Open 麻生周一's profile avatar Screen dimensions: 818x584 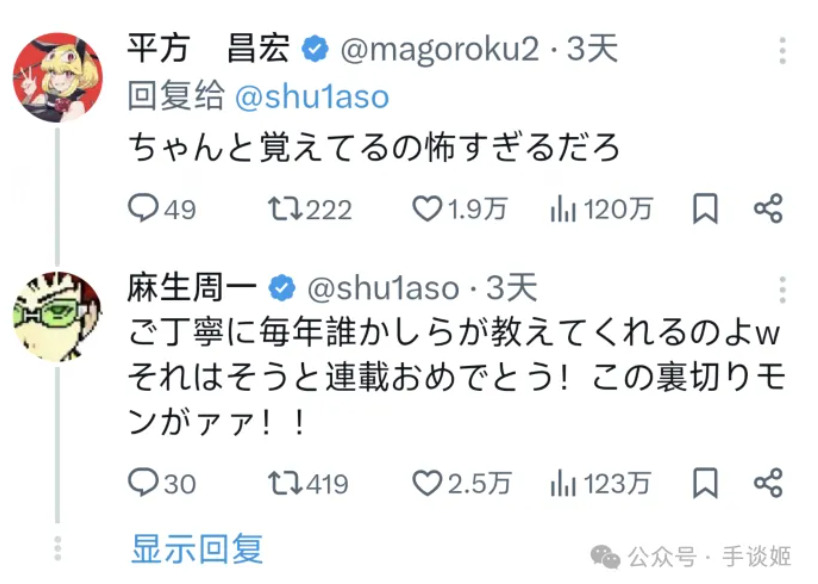[x=57, y=315]
